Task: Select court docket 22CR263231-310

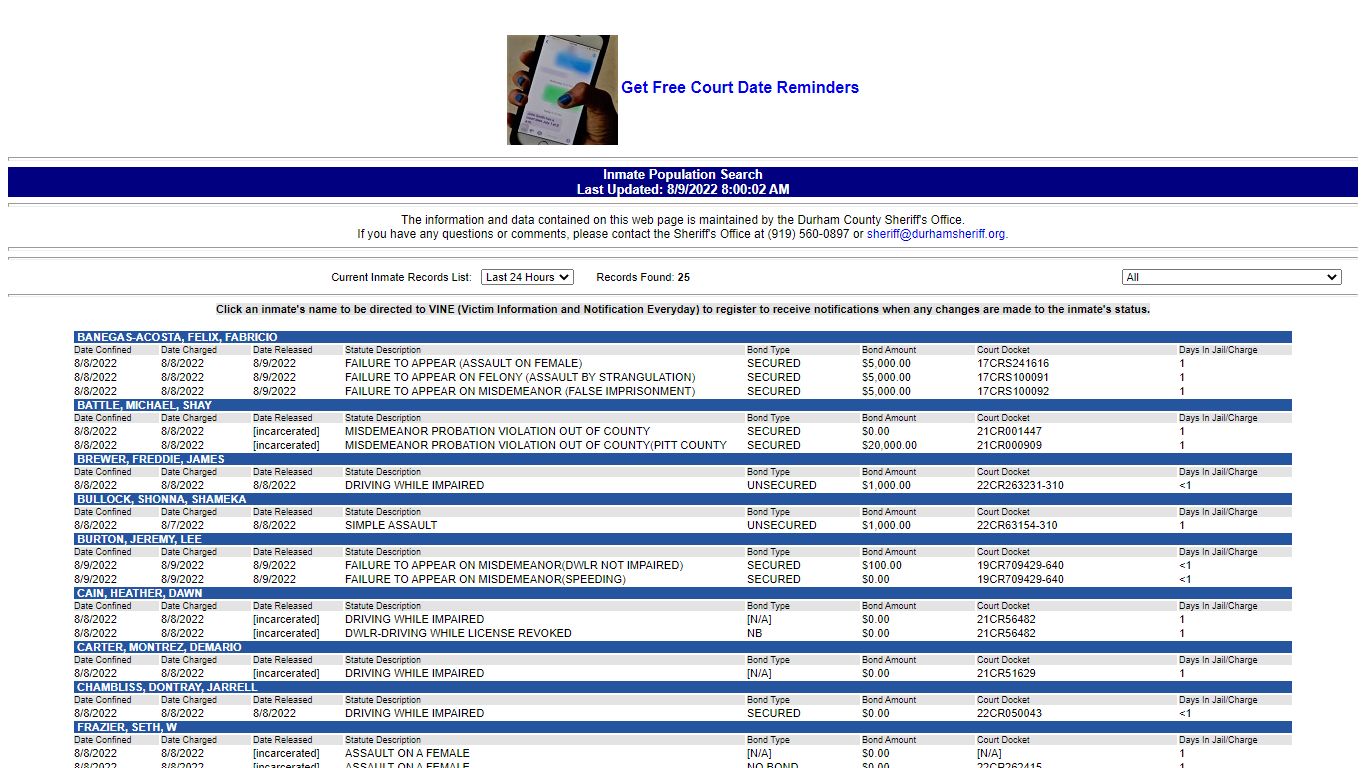Action: click(1020, 486)
